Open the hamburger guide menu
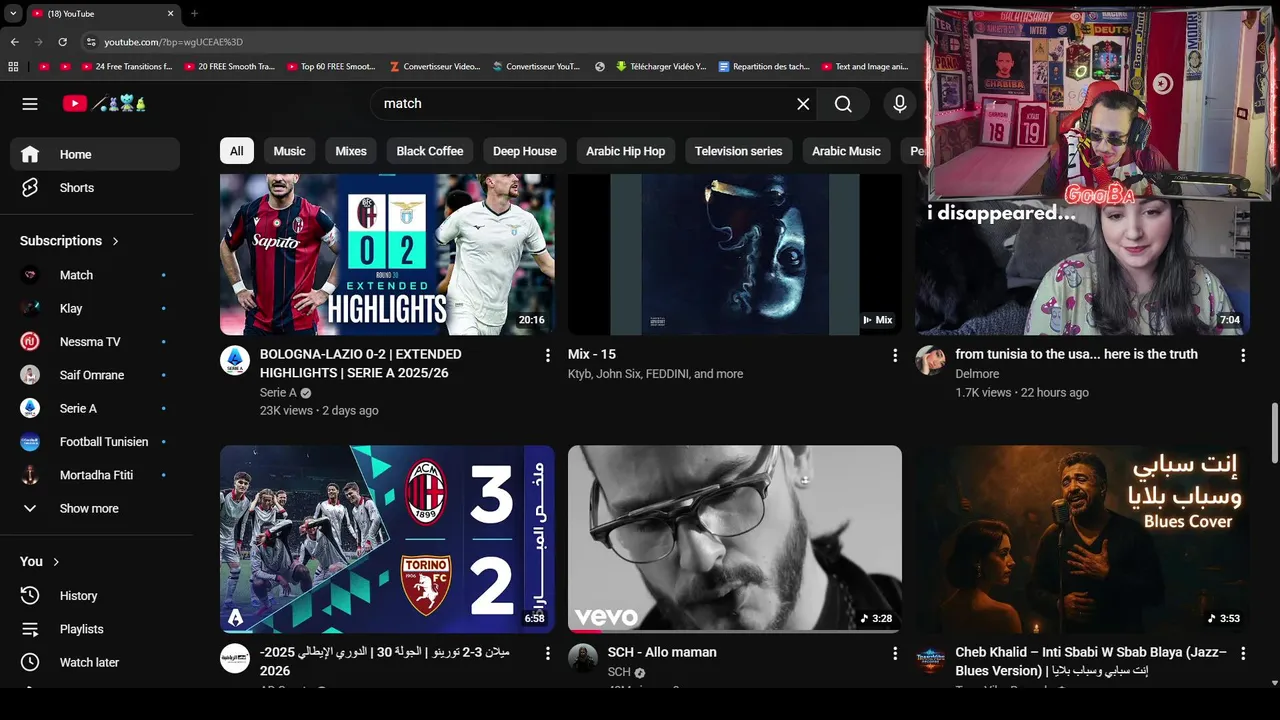1280x720 pixels. [x=30, y=103]
